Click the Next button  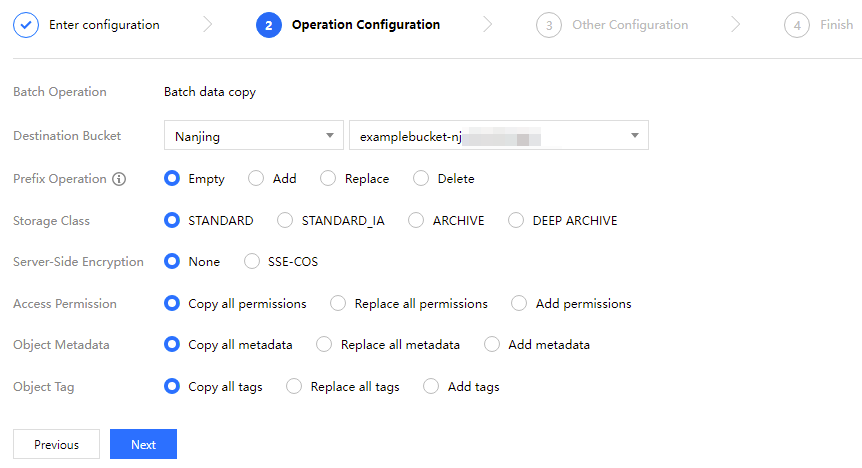tap(143, 445)
